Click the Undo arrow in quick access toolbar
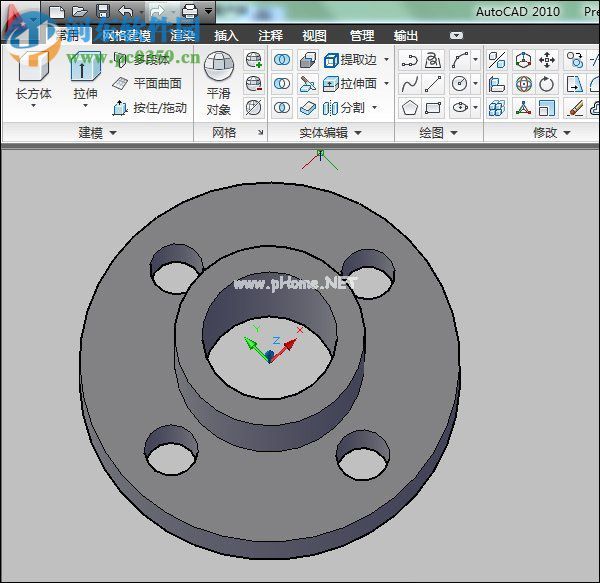Image resolution: width=600 pixels, height=583 pixels. (125, 12)
